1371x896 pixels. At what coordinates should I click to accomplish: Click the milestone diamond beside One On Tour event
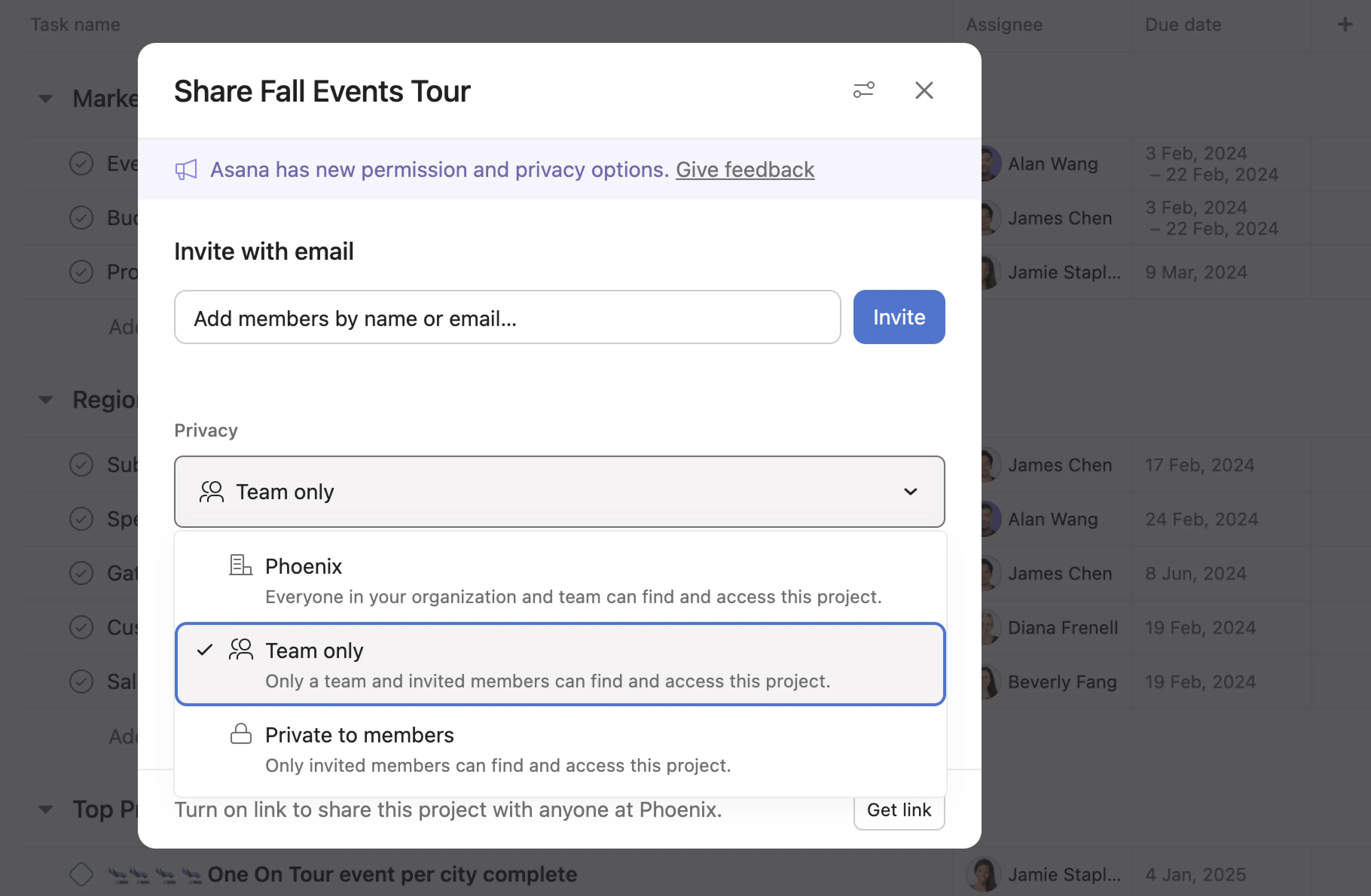81,873
